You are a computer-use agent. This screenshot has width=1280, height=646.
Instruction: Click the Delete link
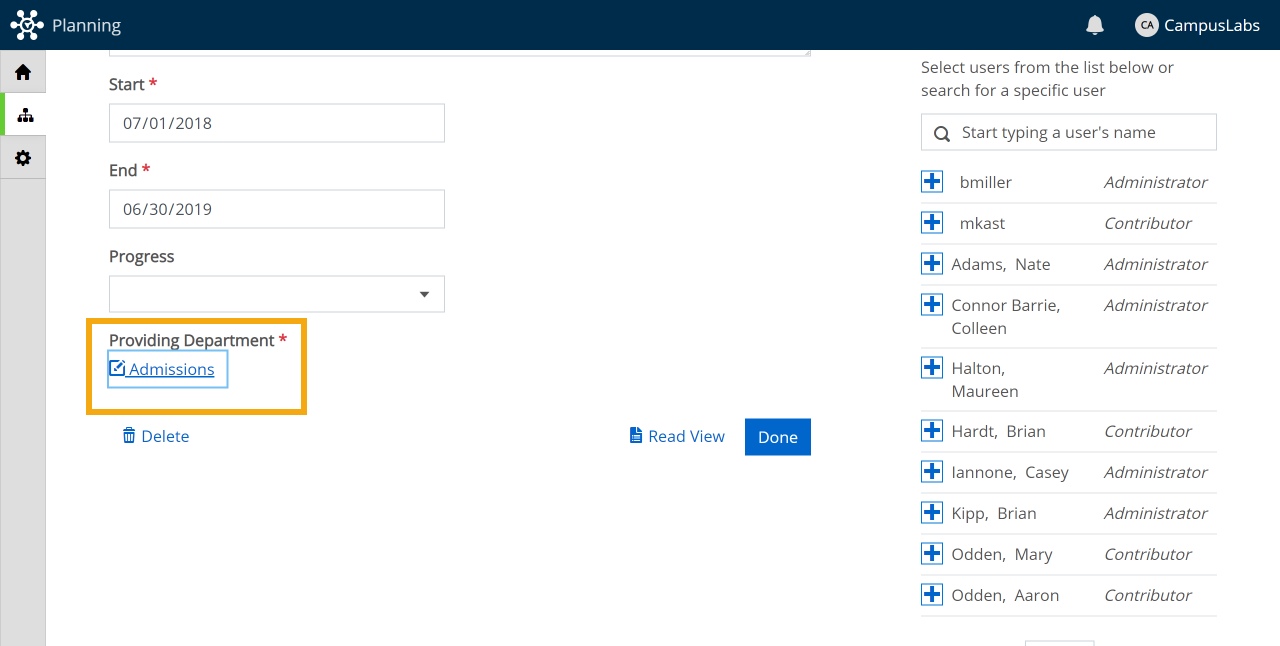tap(156, 436)
